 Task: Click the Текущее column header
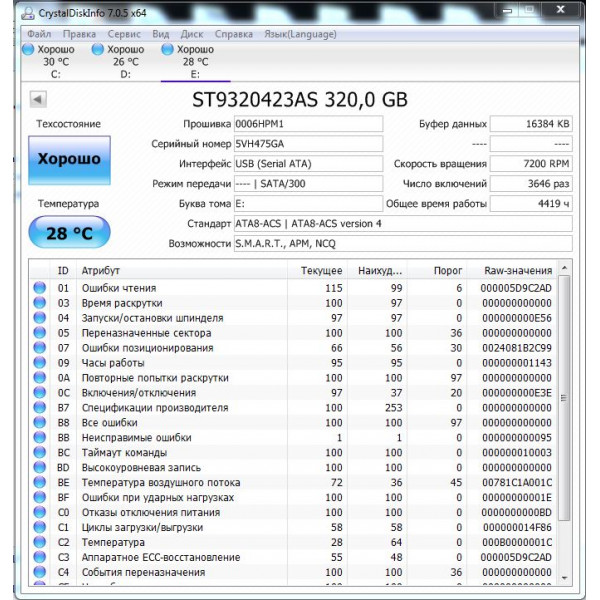pos(318,271)
